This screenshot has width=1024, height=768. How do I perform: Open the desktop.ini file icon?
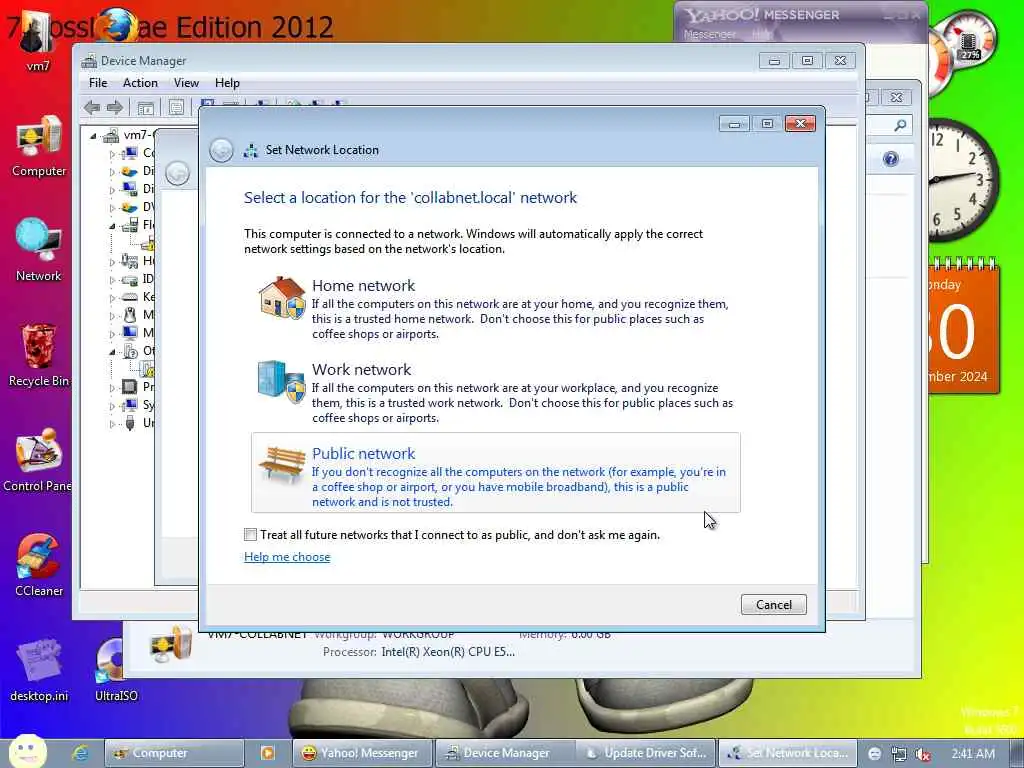[x=39, y=670]
